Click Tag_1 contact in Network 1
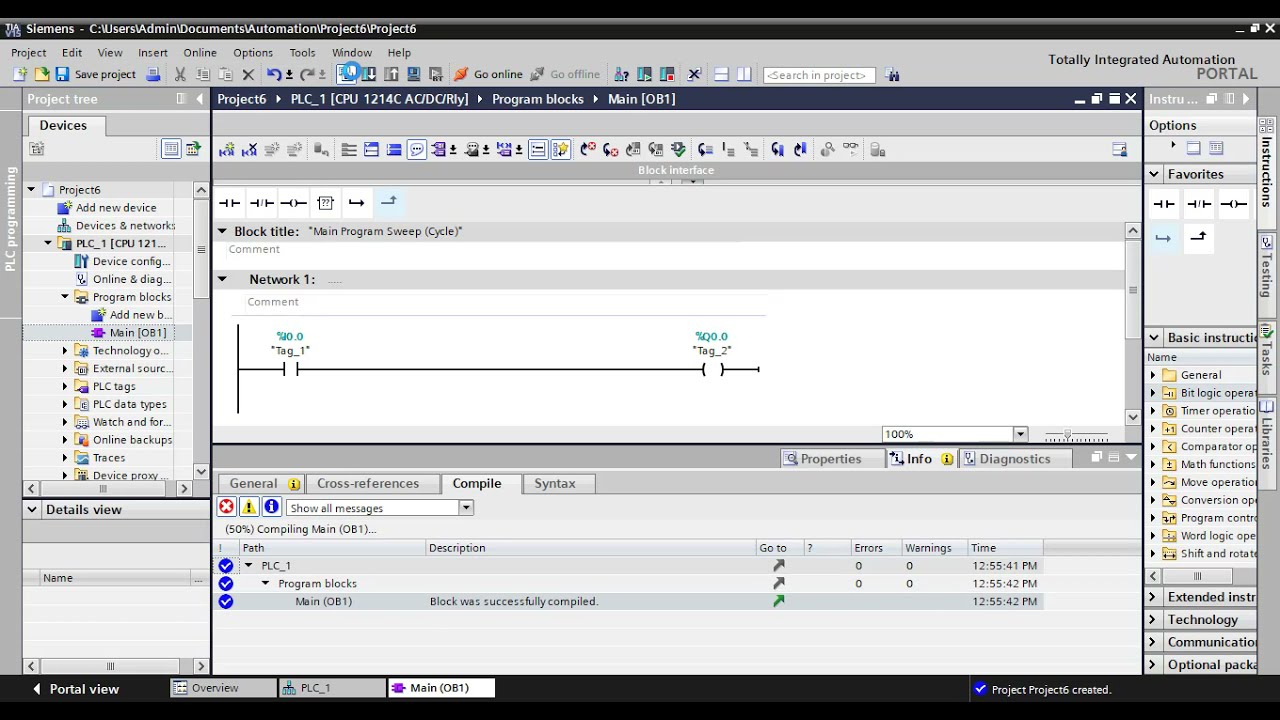Image resolution: width=1280 pixels, height=720 pixels. pyautogui.click(x=290, y=369)
